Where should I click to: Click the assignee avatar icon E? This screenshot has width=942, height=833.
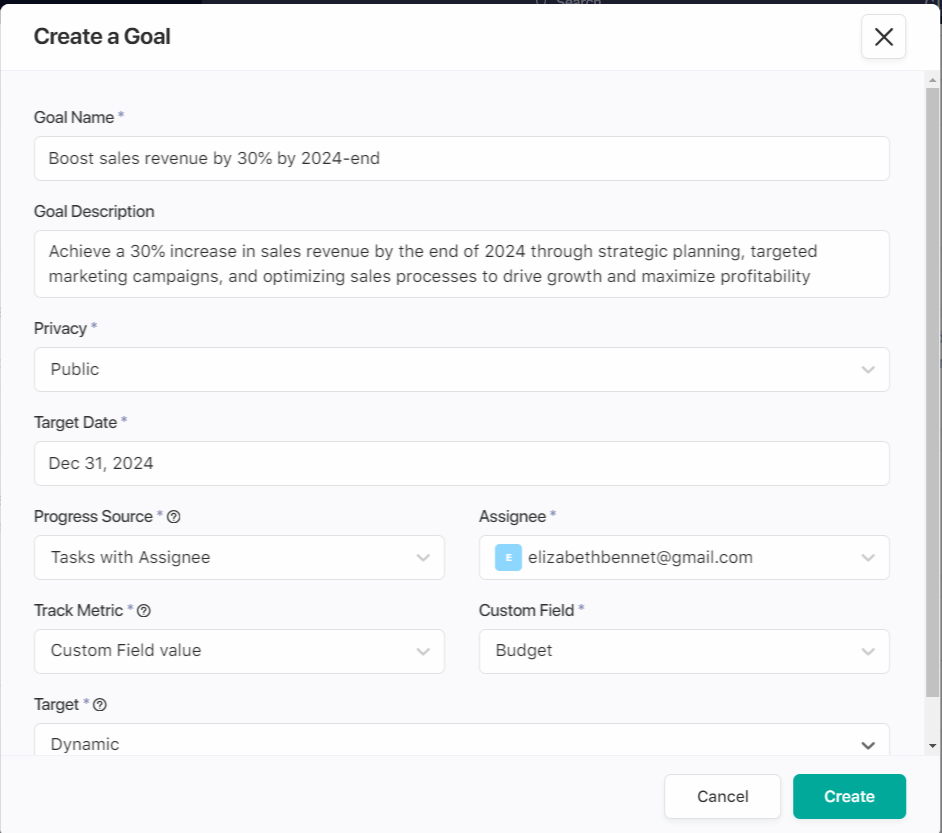point(508,557)
